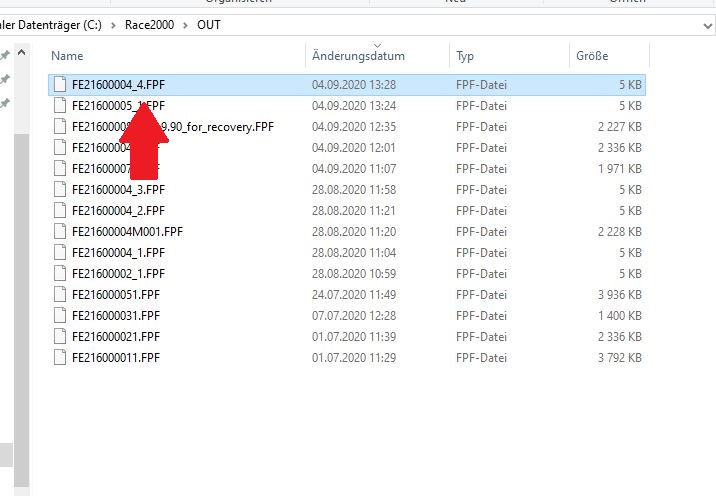716x496 pixels.
Task: Click the 04.09.2020 12:01 date cell
Action: [x=353, y=148]
